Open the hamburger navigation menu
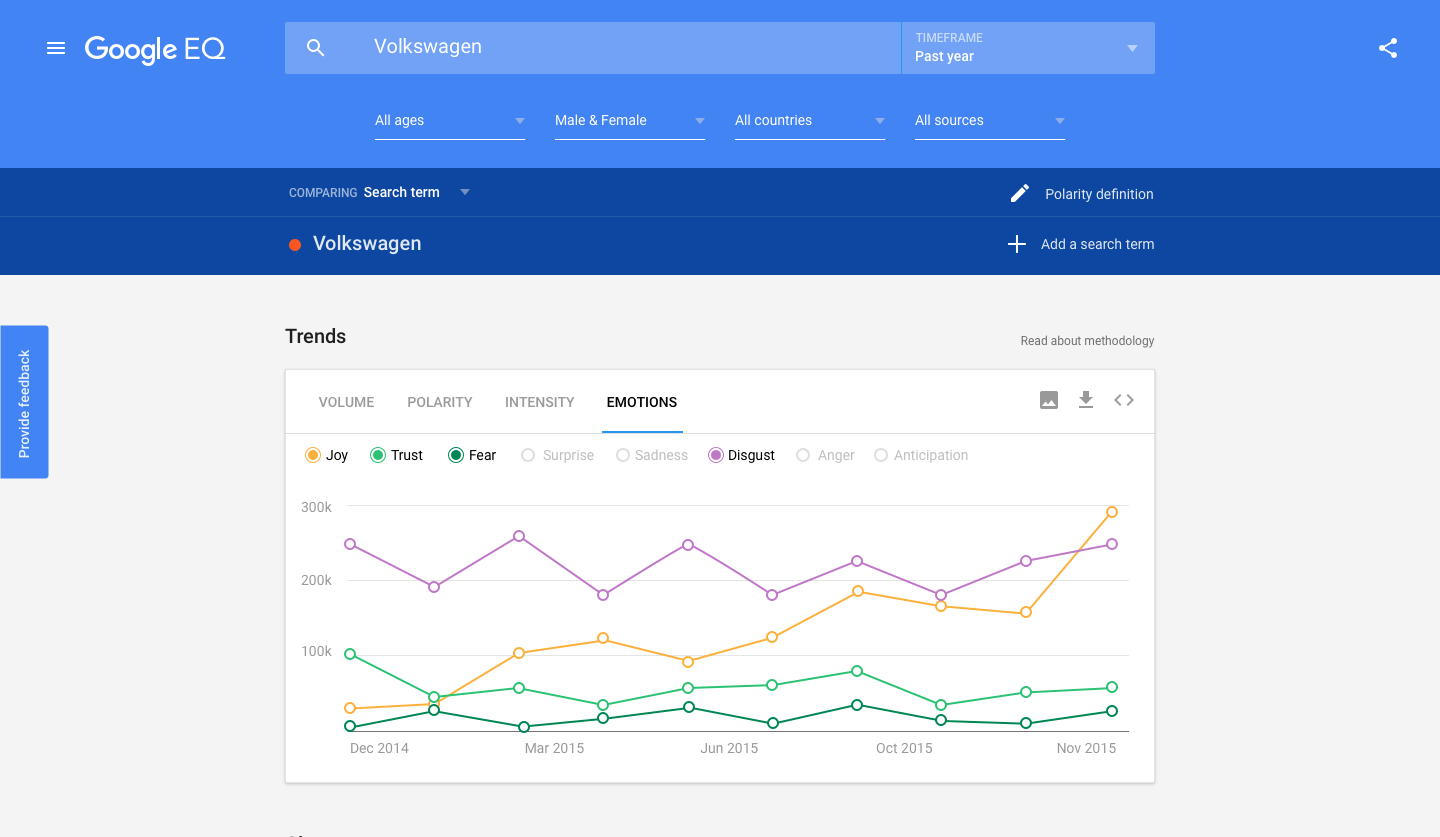This screenshot has height=837, width=1440. point(56,48)
